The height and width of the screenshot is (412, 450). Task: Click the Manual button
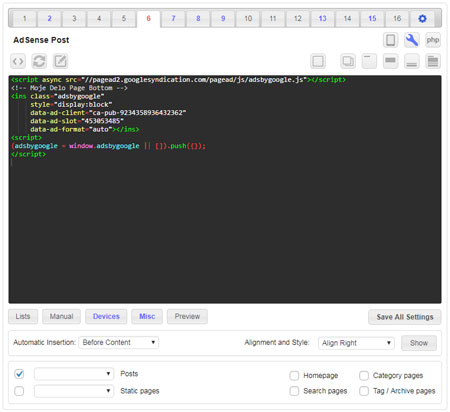coord(61,316)
